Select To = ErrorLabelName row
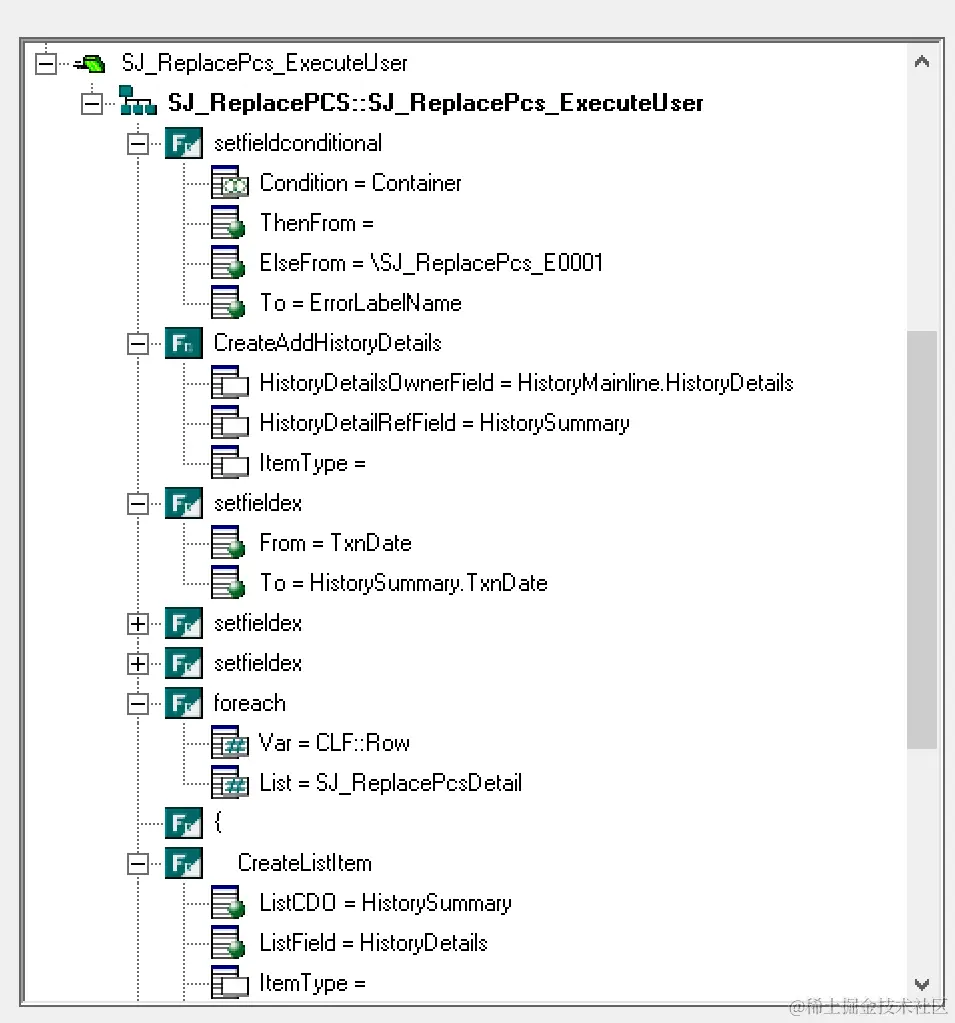955x1023 pixels. click(360, 303)
